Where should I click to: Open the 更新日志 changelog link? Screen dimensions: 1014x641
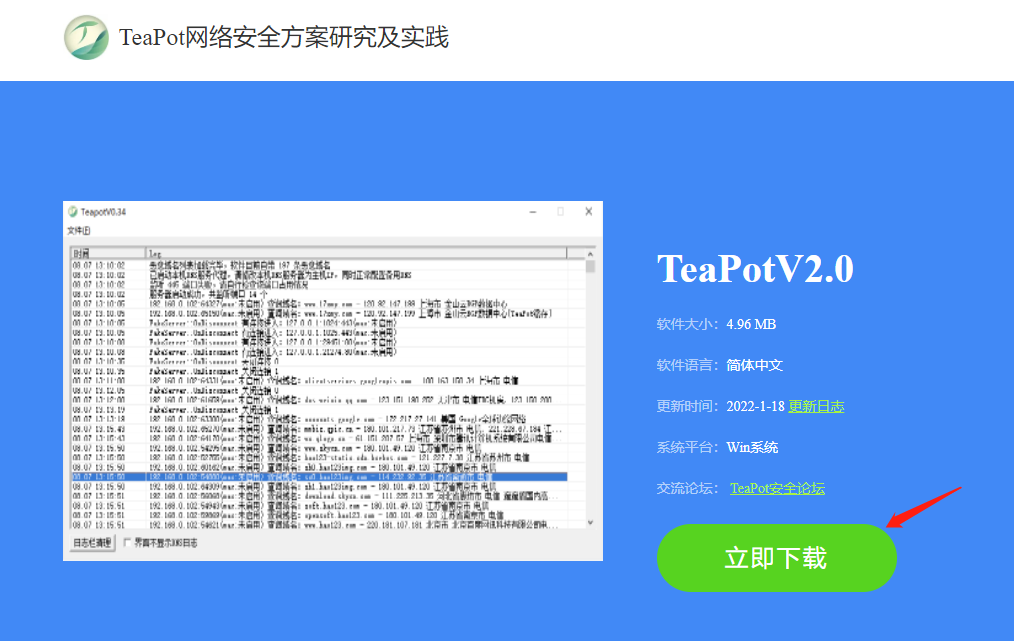816,406
